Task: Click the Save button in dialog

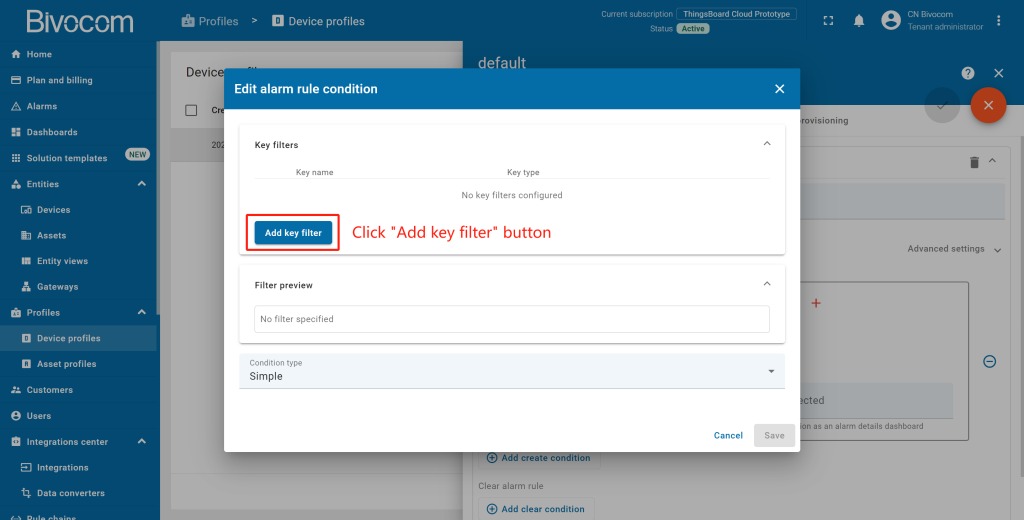Action: [x=774, y=436]
